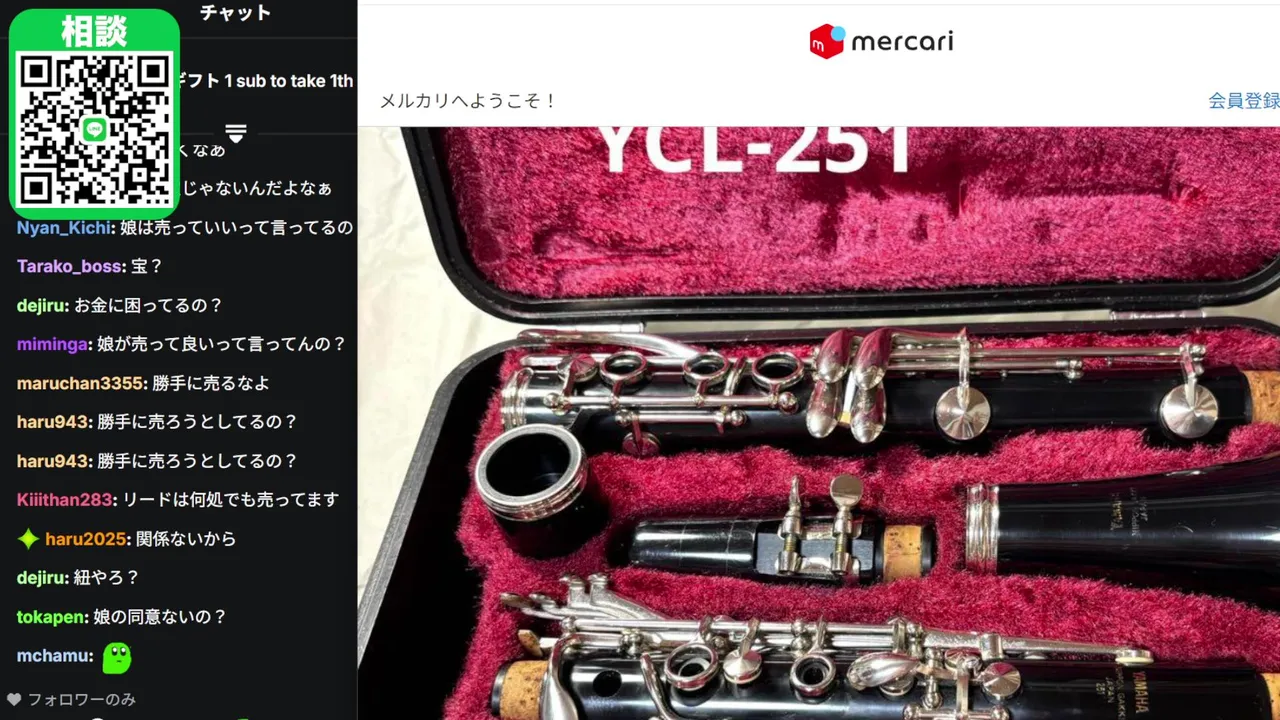This screenshot has width=1280, height=720.
Task: Open maruchan3355's user card
Action: (80, 383)
